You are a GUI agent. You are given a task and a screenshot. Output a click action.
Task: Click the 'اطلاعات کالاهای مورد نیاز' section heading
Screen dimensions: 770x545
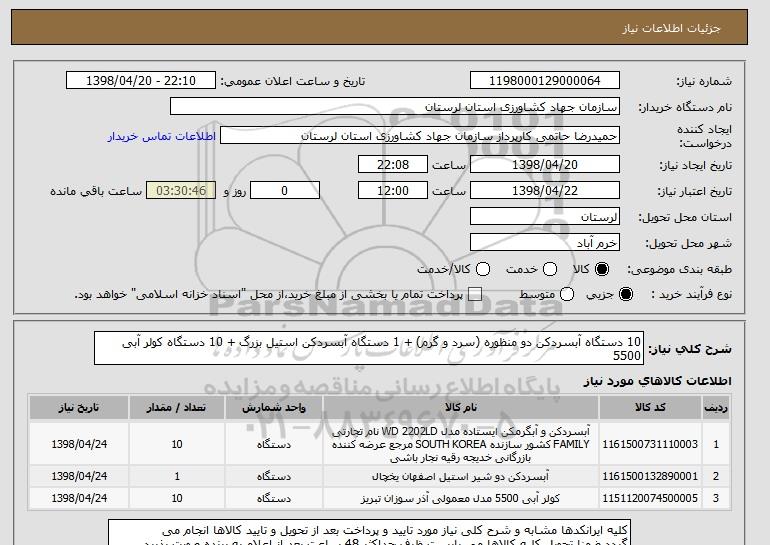[658, 381]
